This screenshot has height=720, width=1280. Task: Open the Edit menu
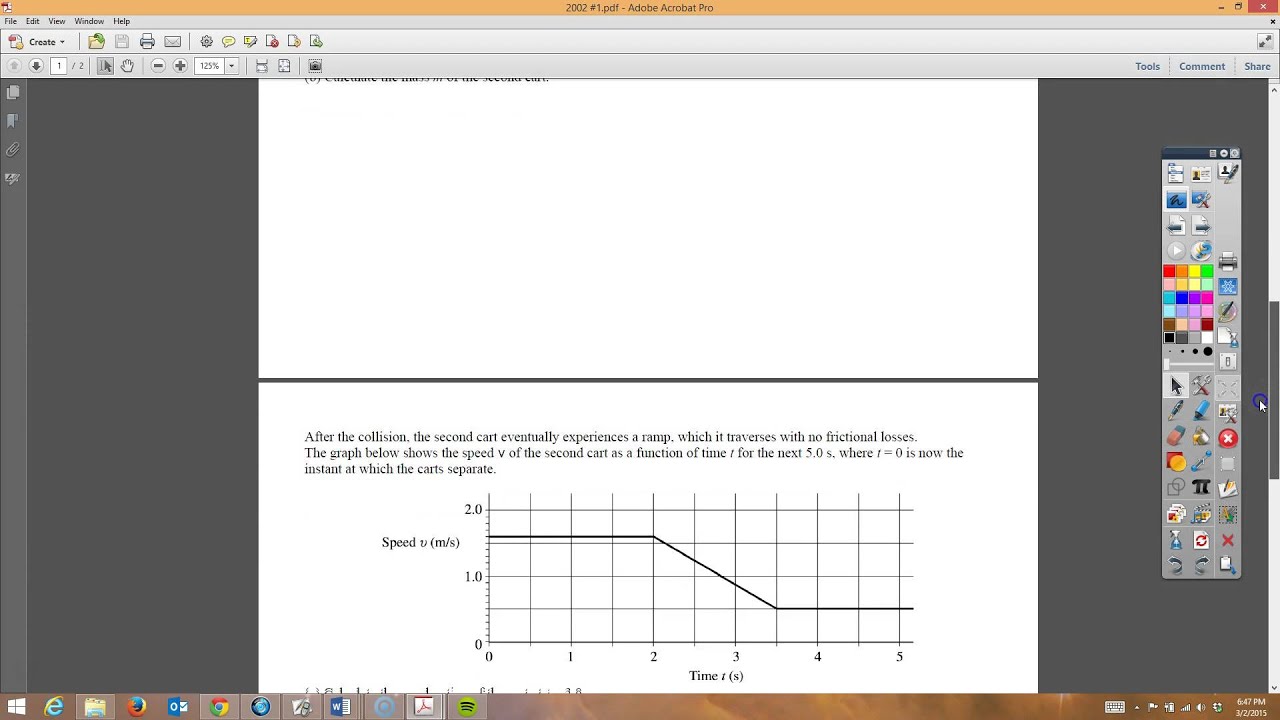[x=33, y=21]
